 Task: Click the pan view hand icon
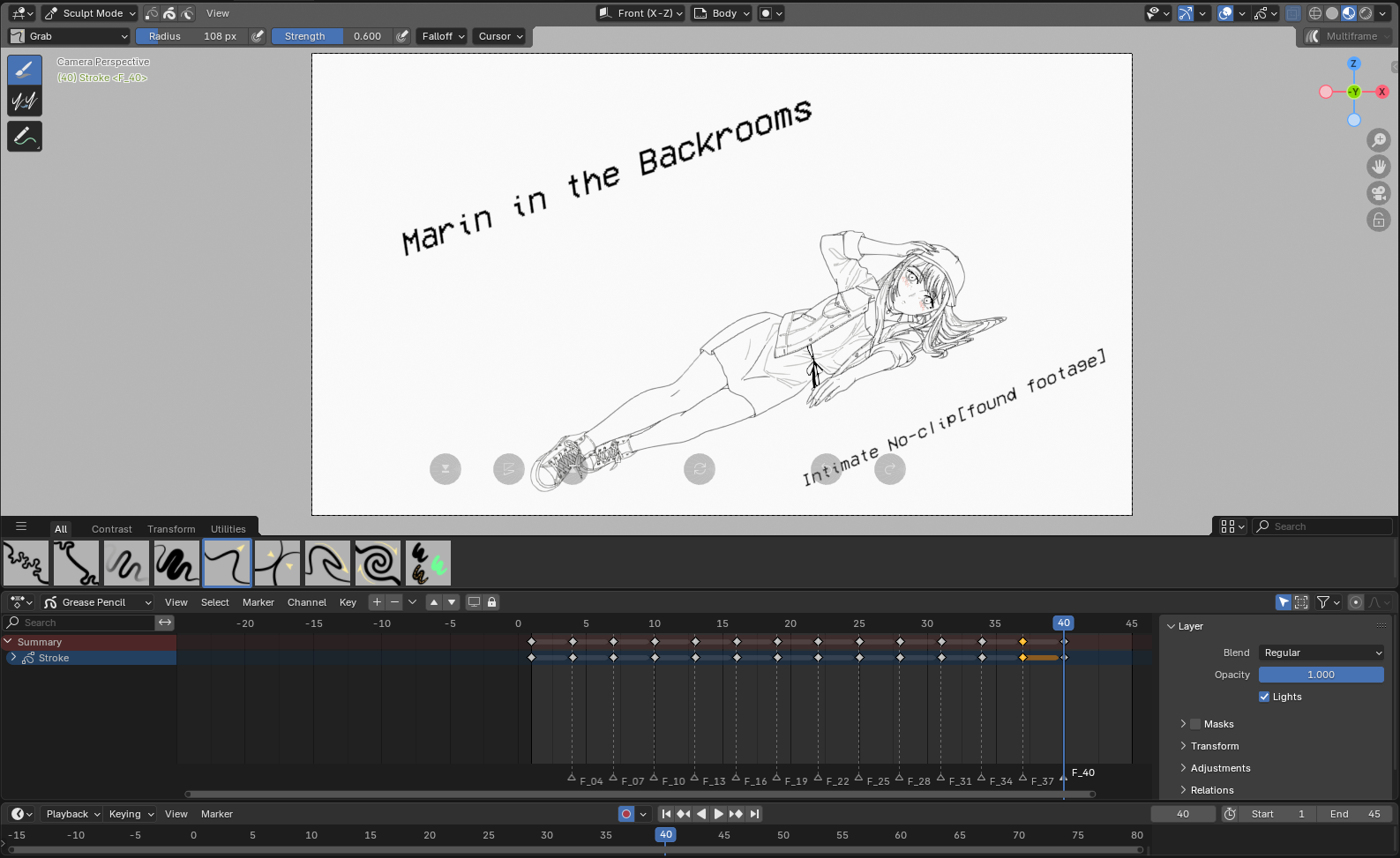[1379, 167]
